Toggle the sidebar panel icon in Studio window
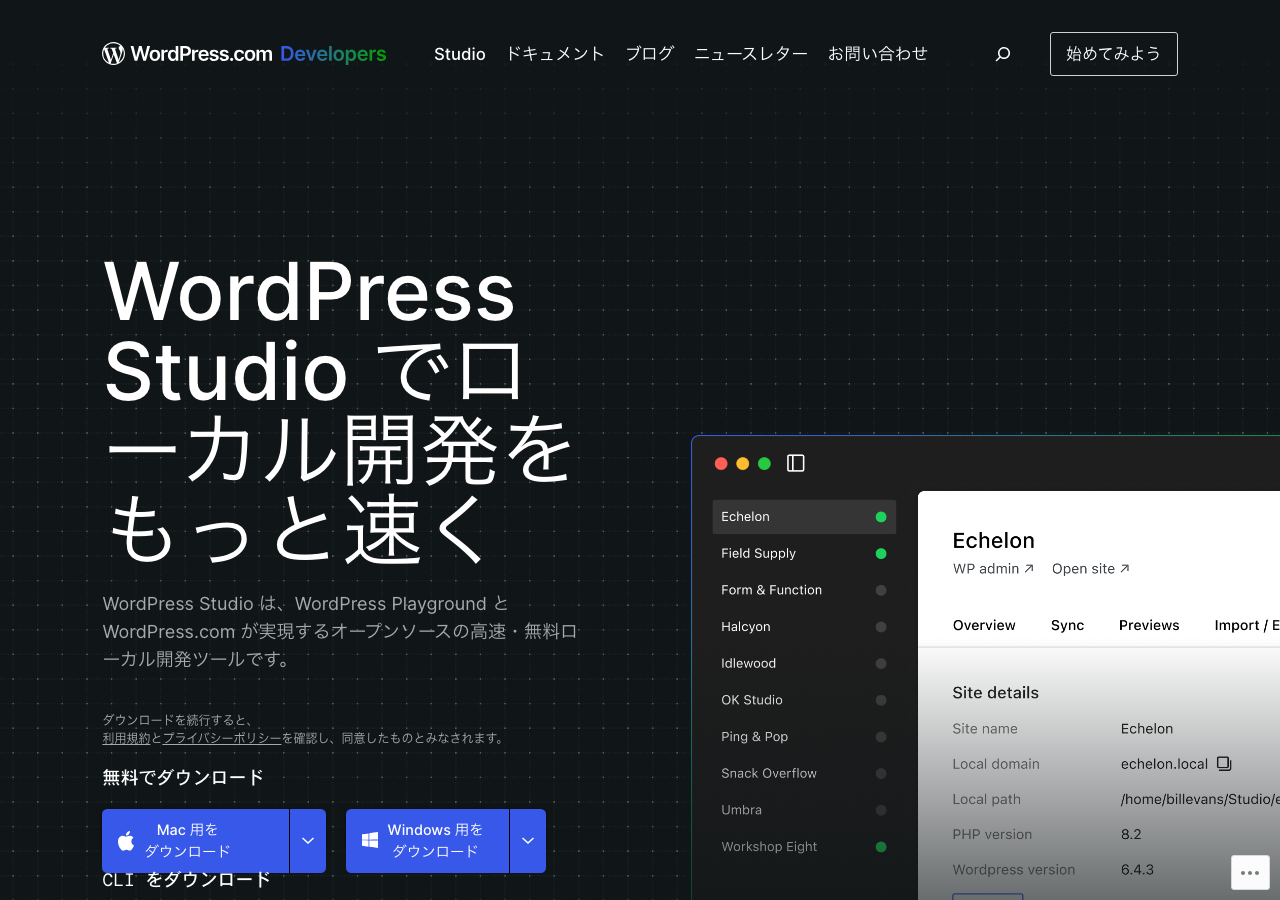The height and width of the screenshot is (900, 1280). [x=796, y=463]
